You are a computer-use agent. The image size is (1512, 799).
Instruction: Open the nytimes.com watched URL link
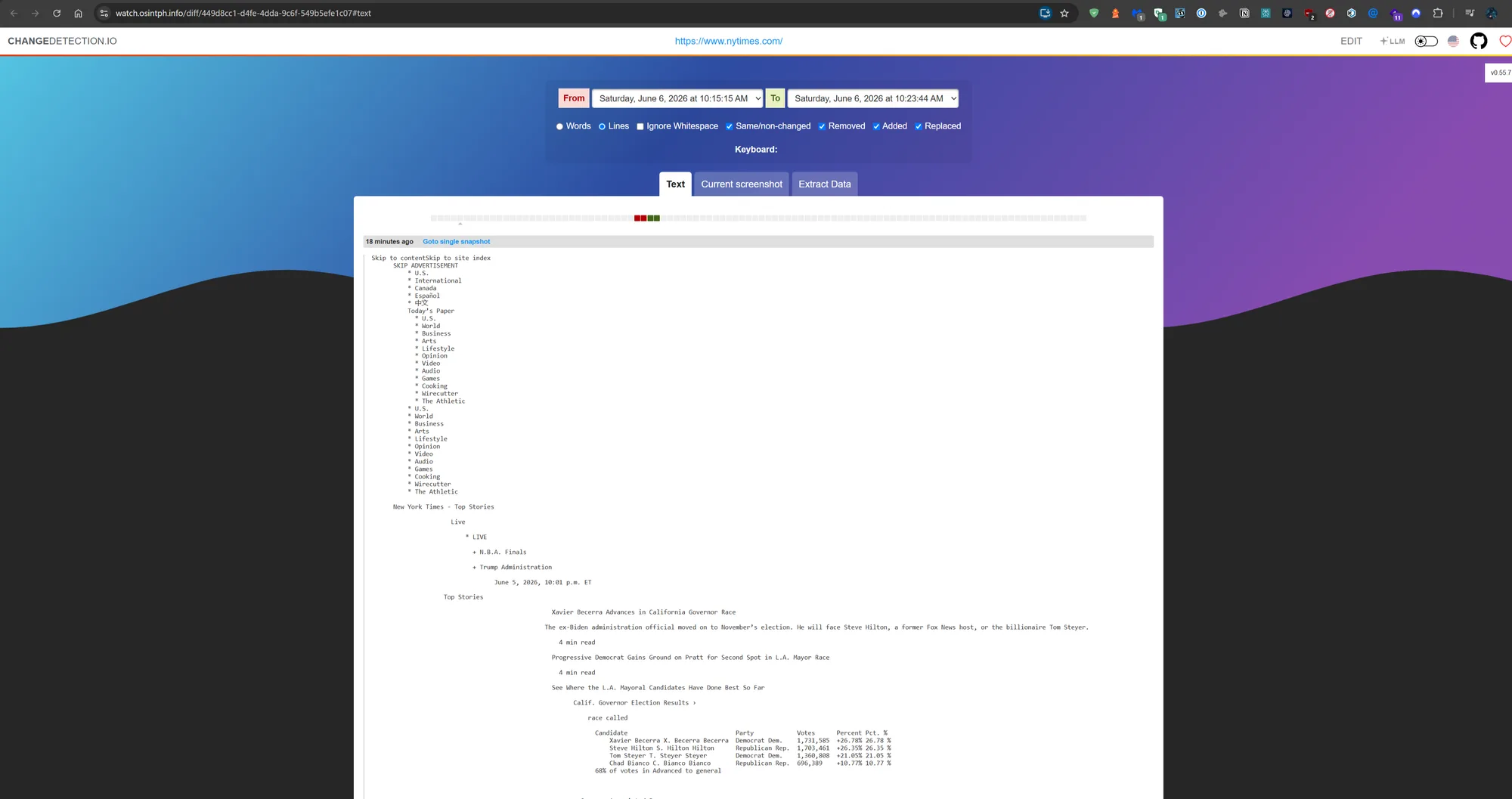729,41
